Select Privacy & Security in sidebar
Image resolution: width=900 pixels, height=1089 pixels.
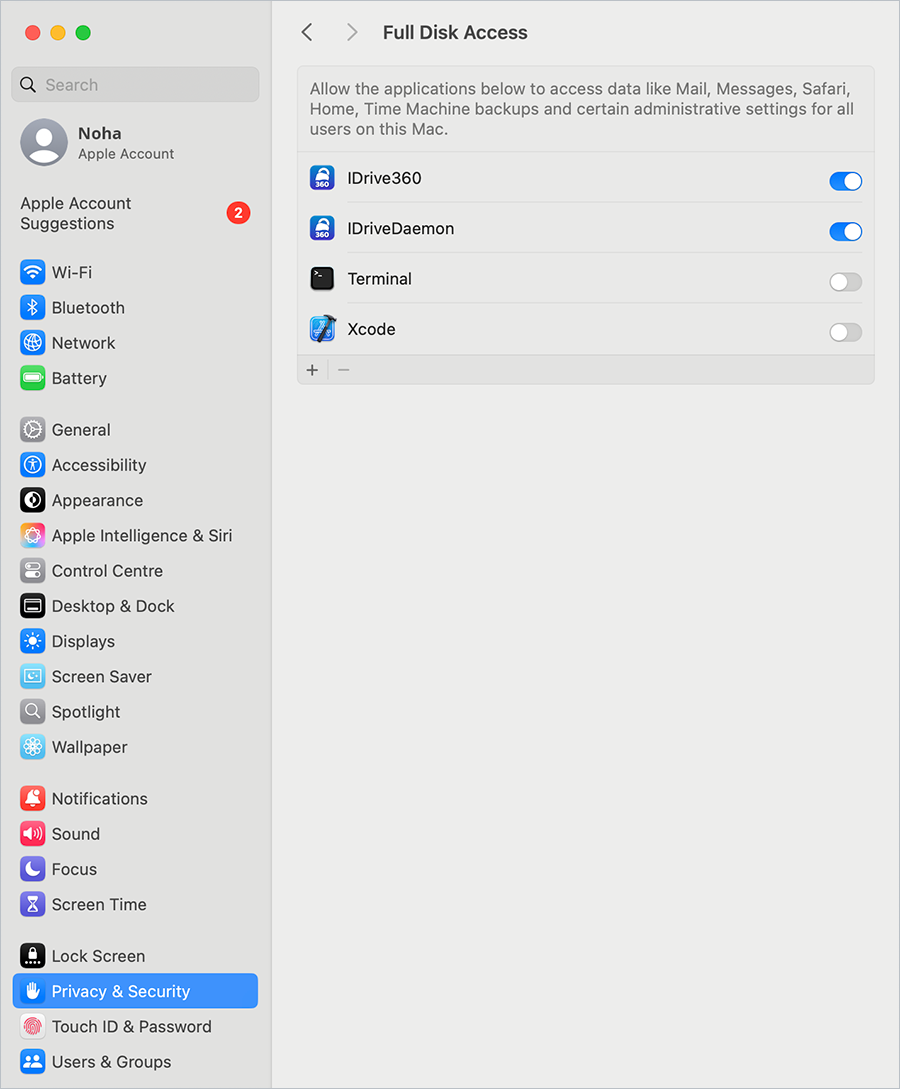[x=135, y=991]
